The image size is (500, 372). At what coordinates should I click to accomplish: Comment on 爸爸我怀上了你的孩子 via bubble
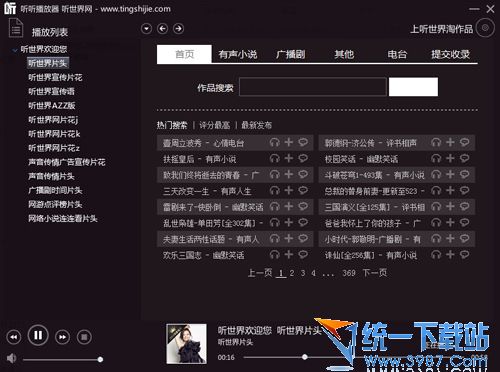[465, 222]
